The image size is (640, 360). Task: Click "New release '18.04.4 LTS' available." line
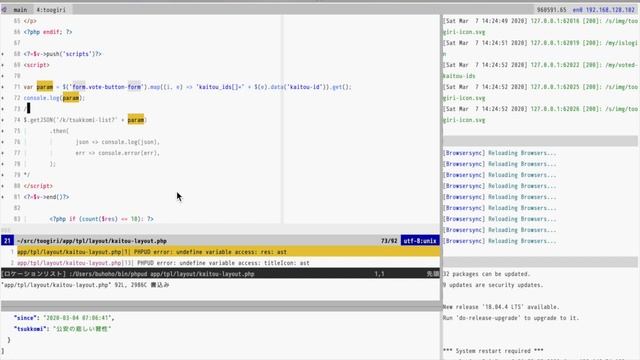tap(501, 307)
